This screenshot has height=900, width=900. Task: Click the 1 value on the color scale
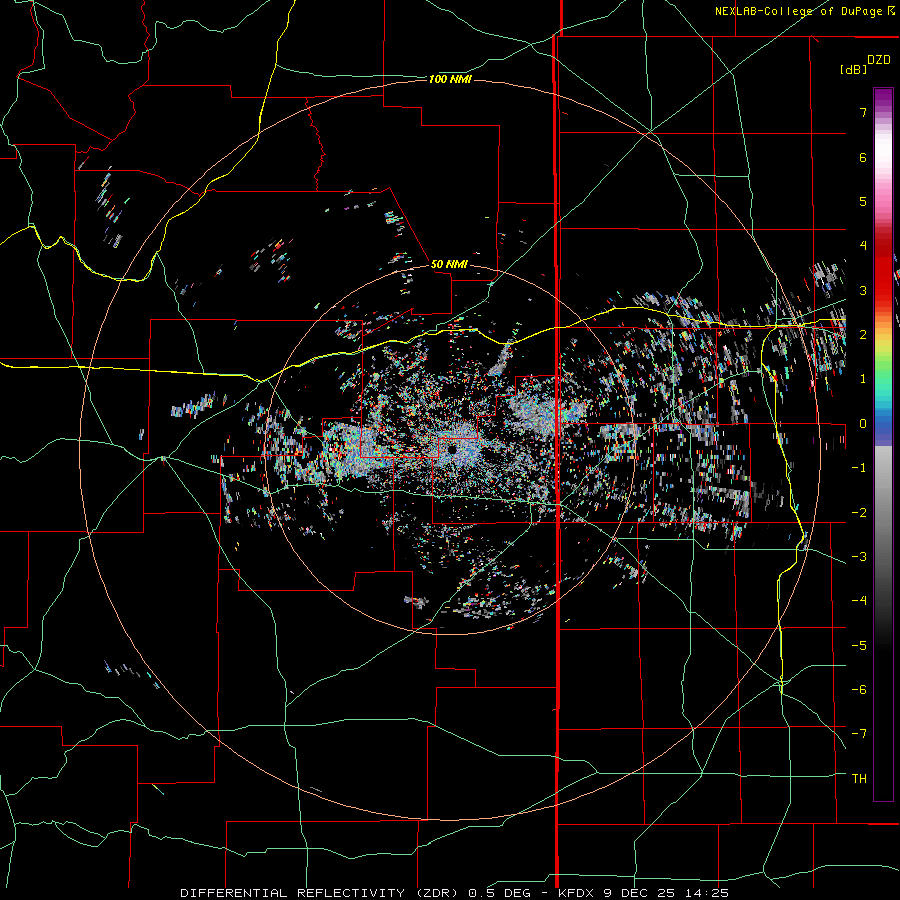(x=863, y=379)
